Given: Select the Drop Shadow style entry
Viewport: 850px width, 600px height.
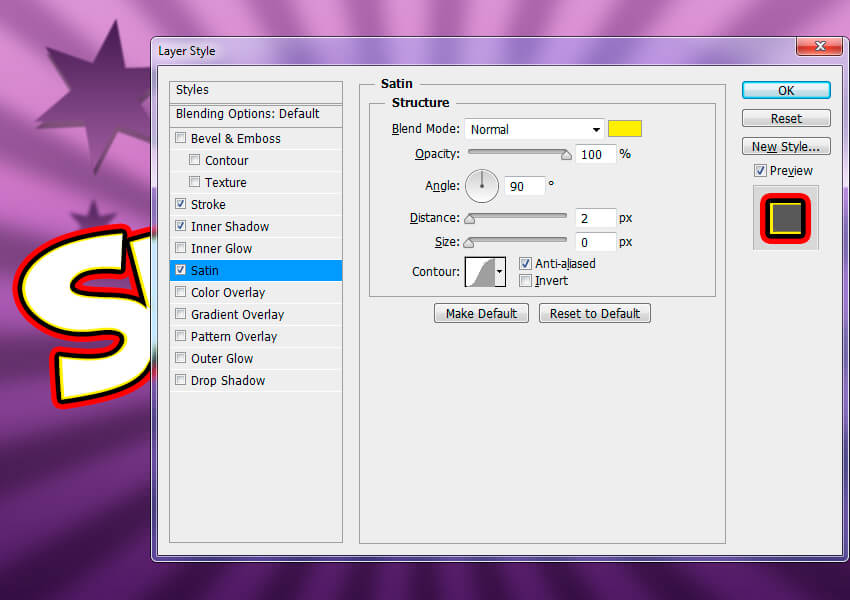Looking at the screenshot, I should point(228,381).
